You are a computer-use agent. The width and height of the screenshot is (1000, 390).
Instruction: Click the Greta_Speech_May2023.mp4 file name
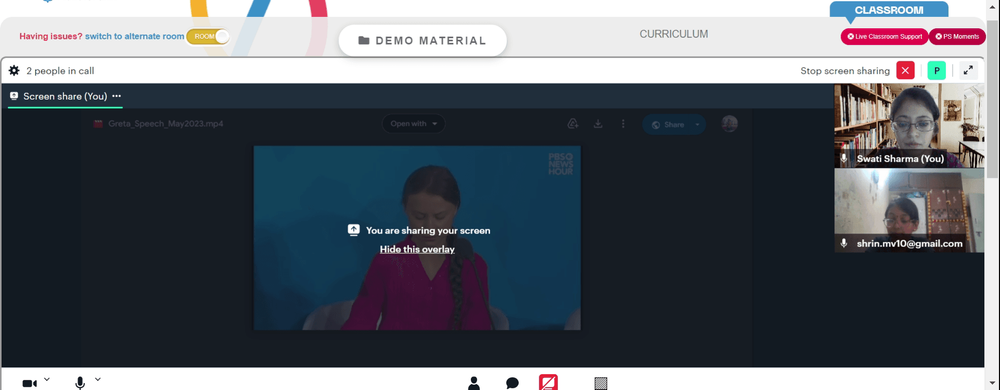coord(166,124)
